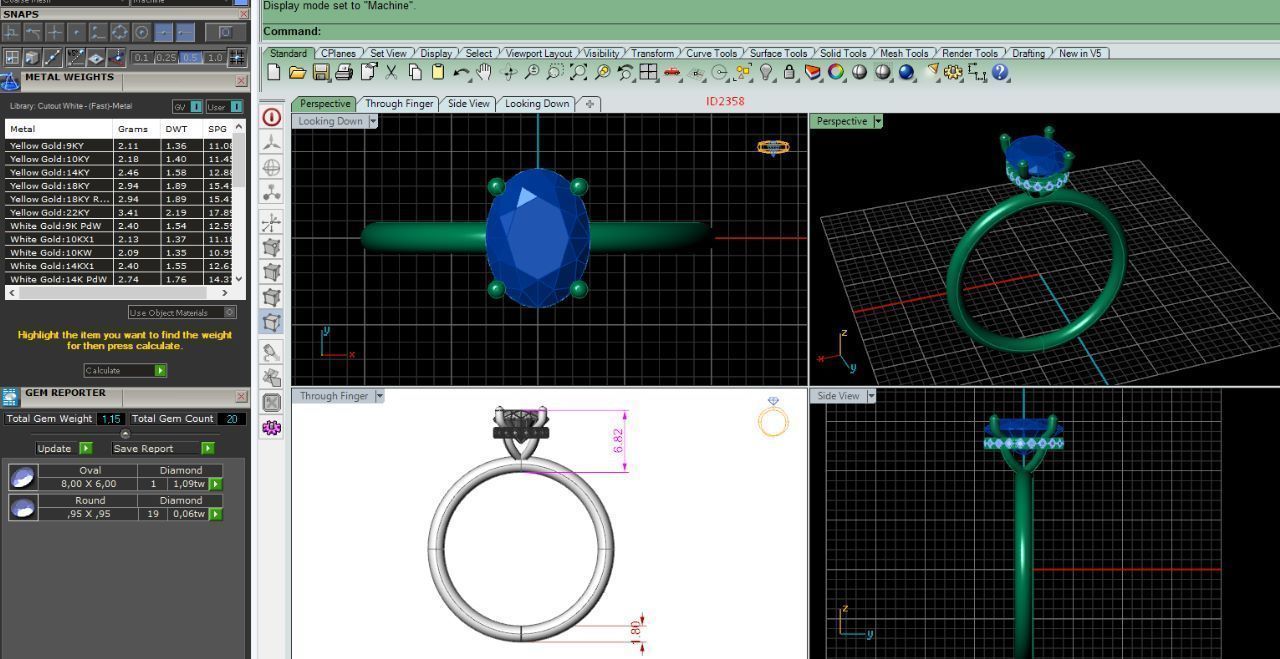Open the CPlanes toolbar tab

pos(338,53)
